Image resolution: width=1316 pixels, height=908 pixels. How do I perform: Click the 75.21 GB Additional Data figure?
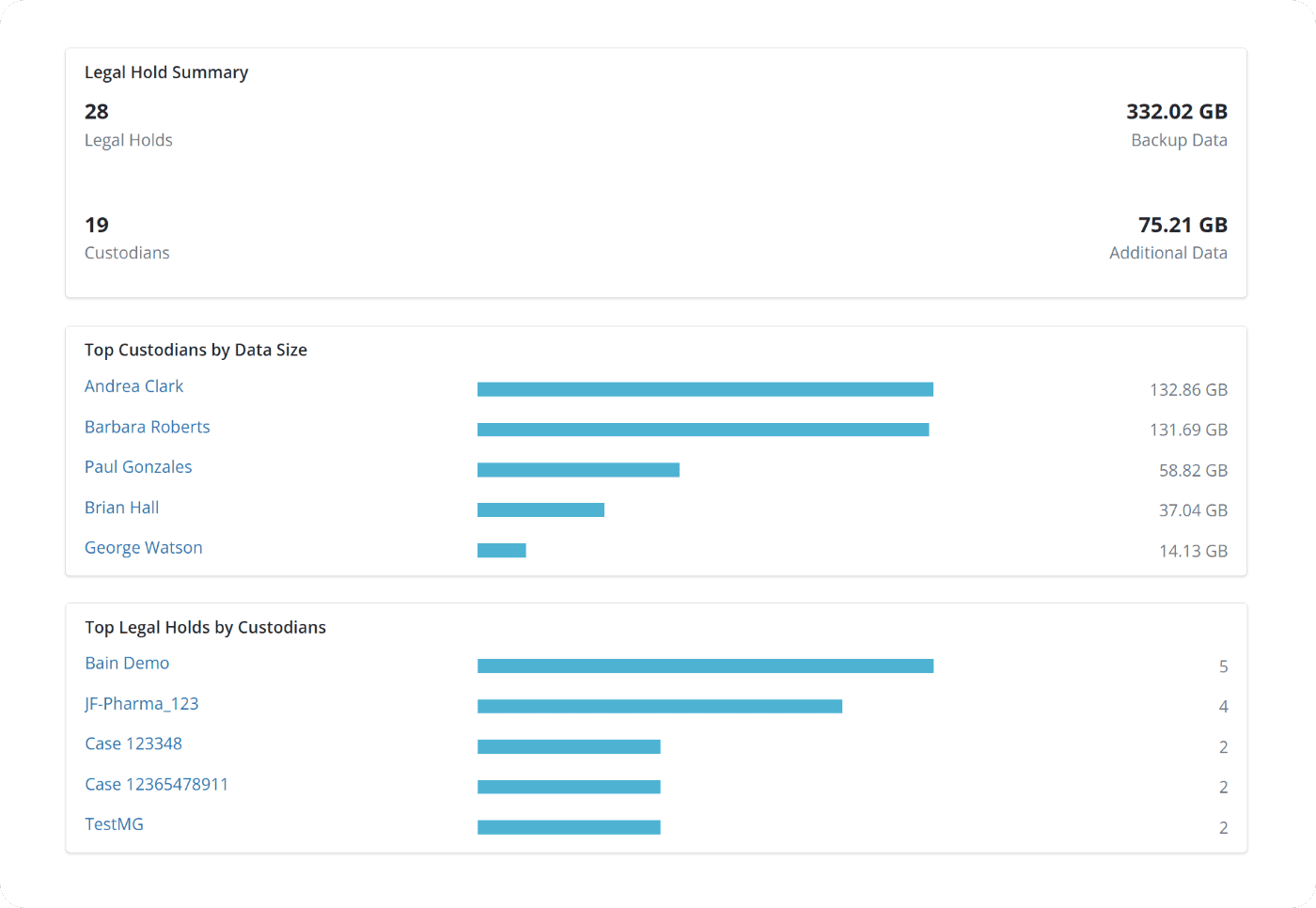[1182, 226]
